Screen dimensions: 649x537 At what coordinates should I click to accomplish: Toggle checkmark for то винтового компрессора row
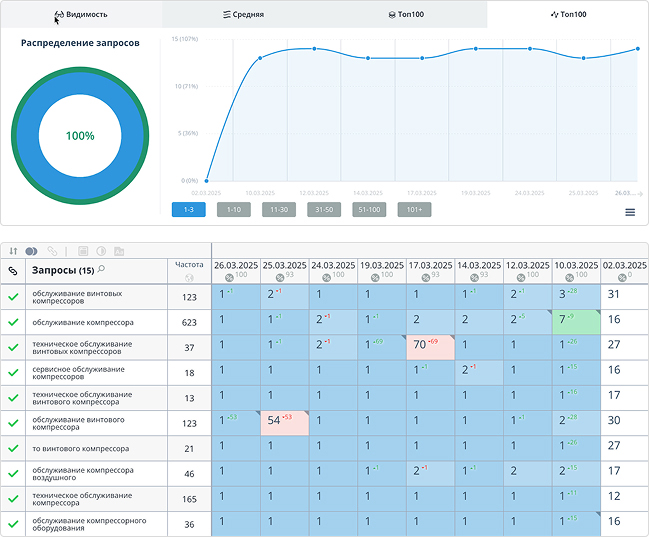13,448
